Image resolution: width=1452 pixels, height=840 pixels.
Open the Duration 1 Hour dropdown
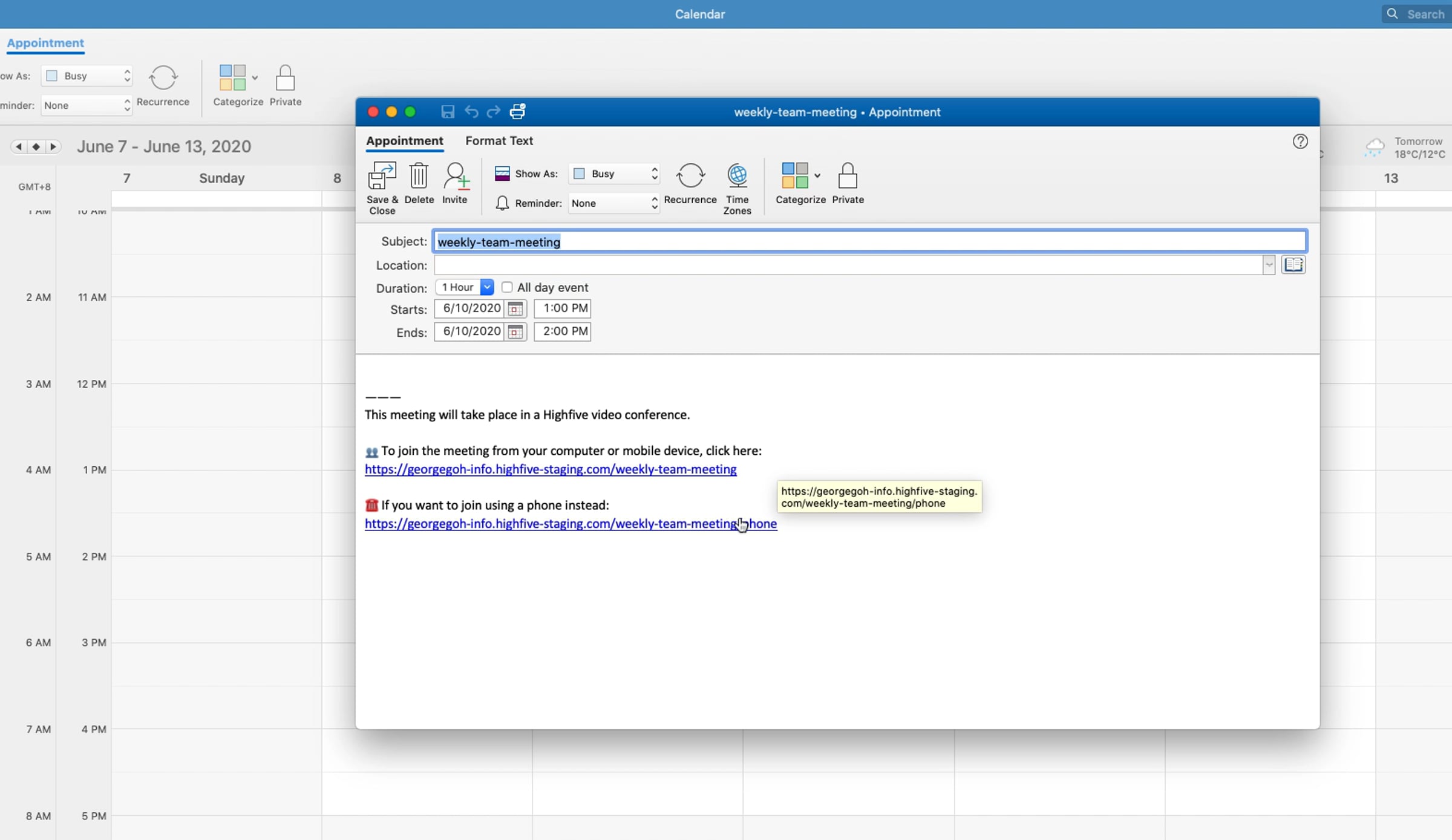click(x=486, y=287)
